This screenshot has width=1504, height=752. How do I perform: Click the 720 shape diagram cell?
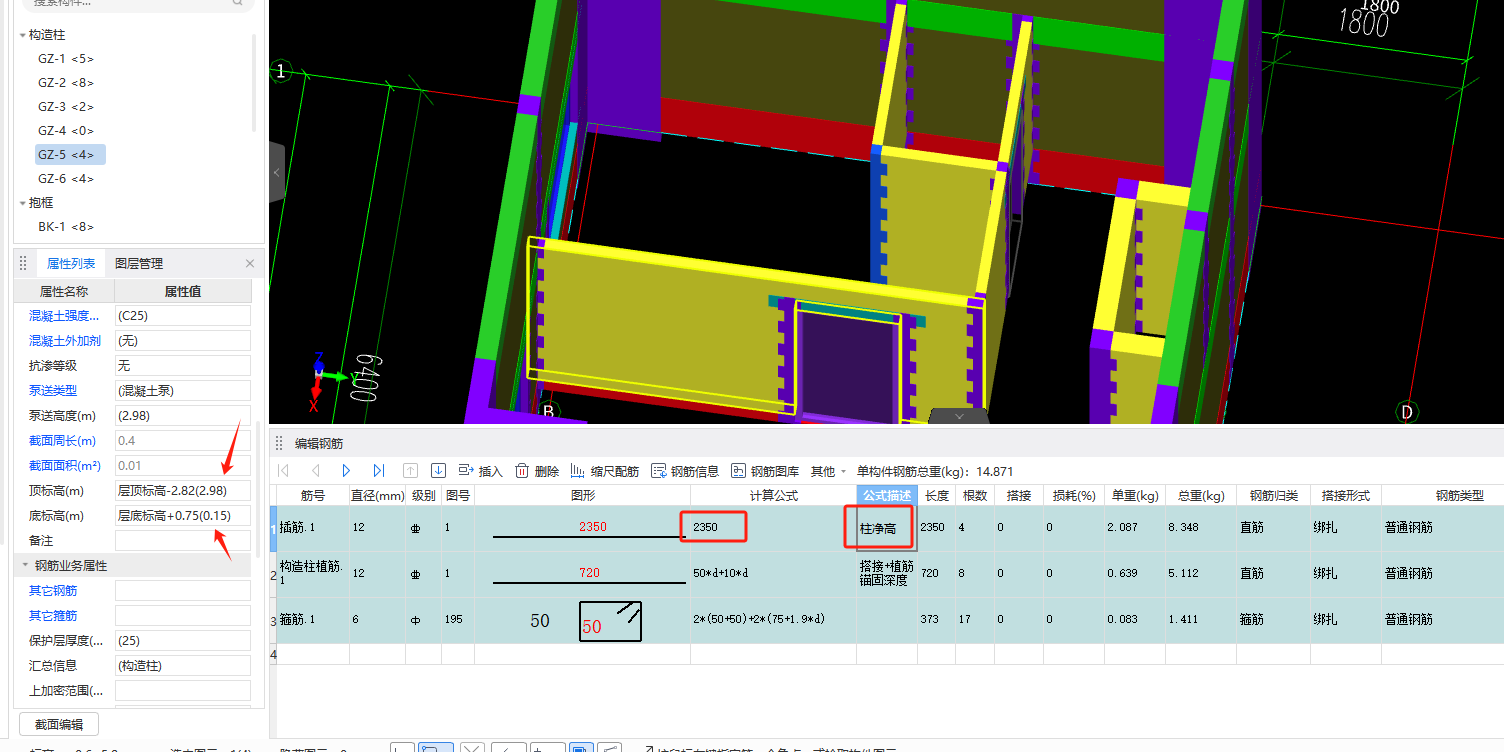pos(582,573)
